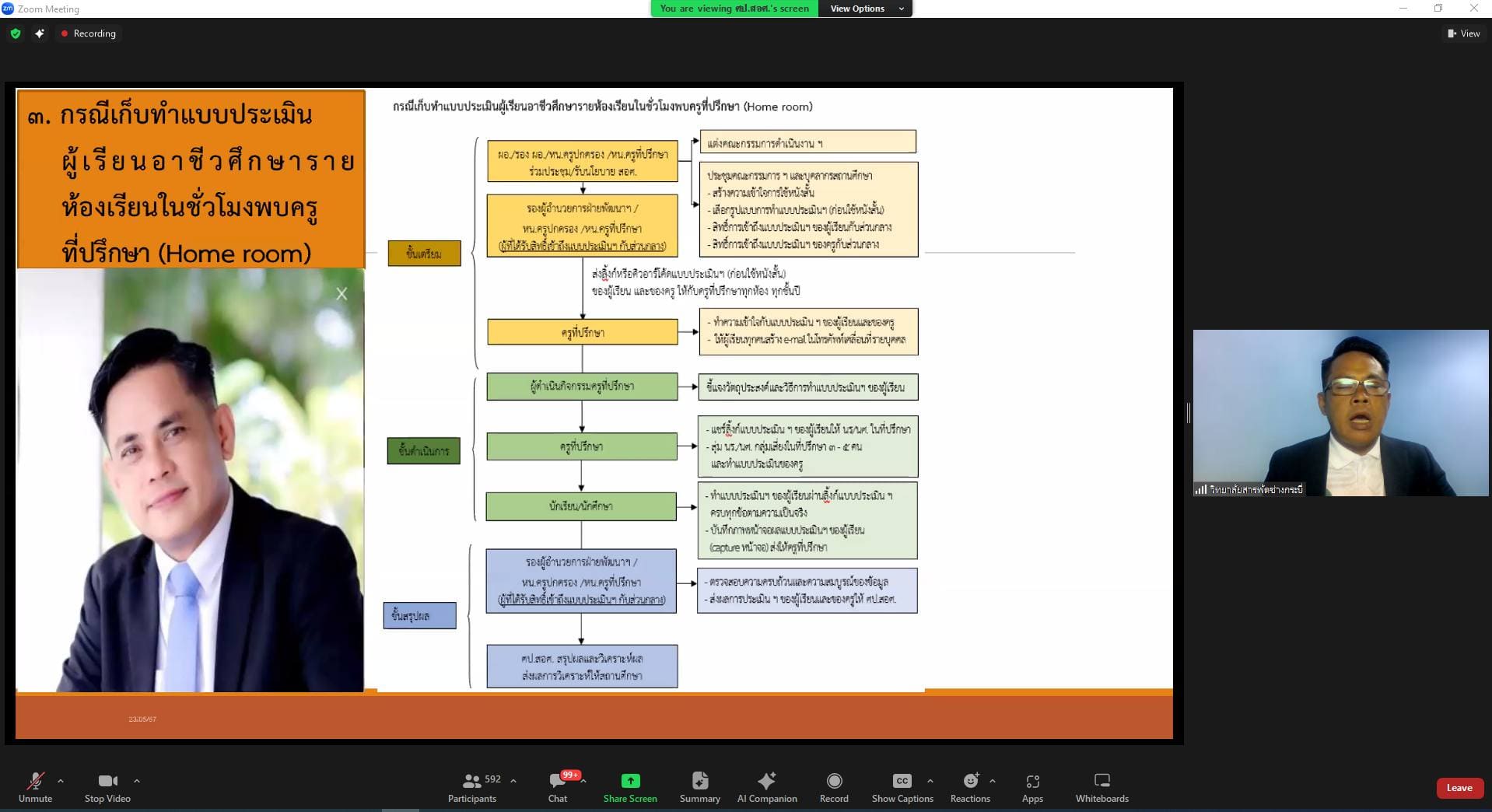Show Captions in the meeting
This screenshot has width=1492, height=812.
pyautogui.click(x=902, y=786)
